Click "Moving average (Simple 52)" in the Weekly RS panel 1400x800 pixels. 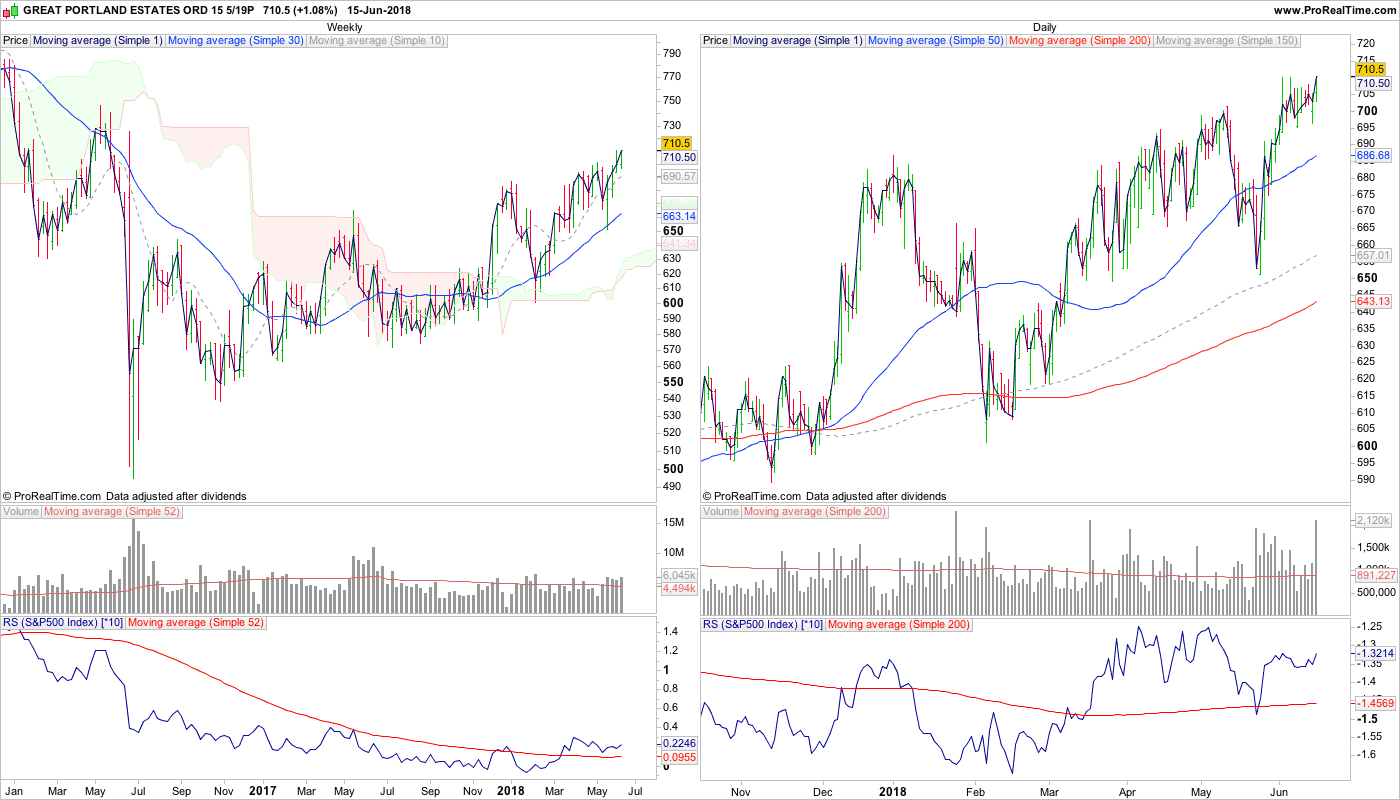pyautogui.click(x=196, y=624)
